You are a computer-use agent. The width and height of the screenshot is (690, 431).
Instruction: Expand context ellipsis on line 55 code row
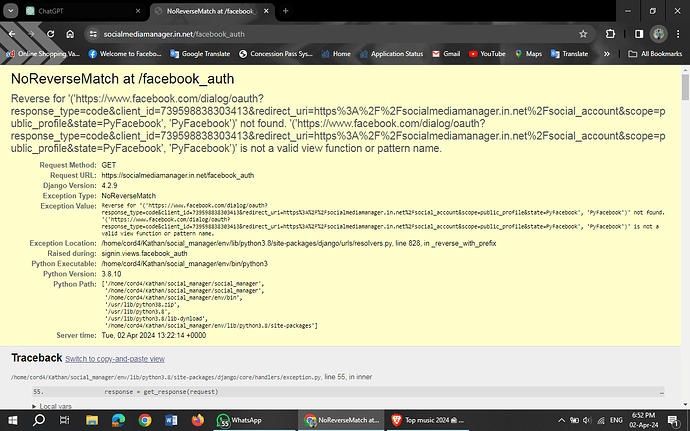coord(661,392)
